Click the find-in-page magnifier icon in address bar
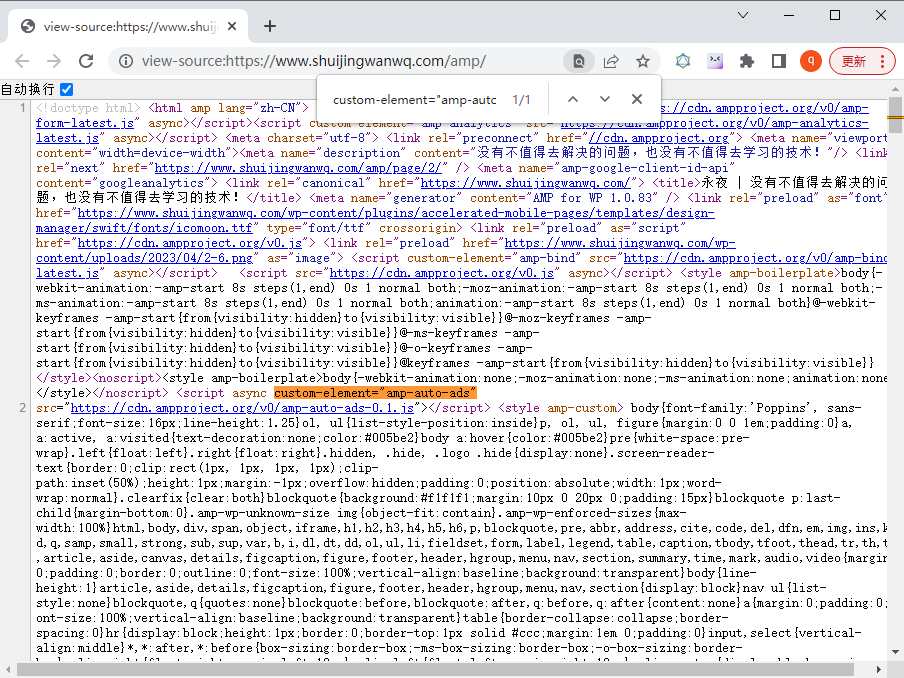Image resolution: width=904 pixels, height=678 pixels. coord(578,61)
